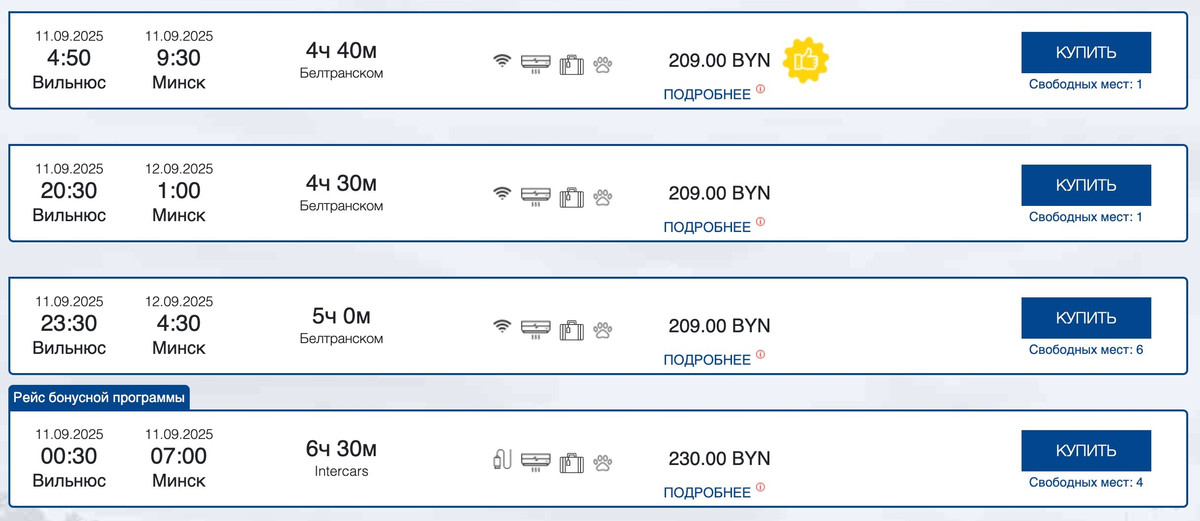Buy the 230.00 BYN Intercars ticket
1200x521 pixels.
1086,451
